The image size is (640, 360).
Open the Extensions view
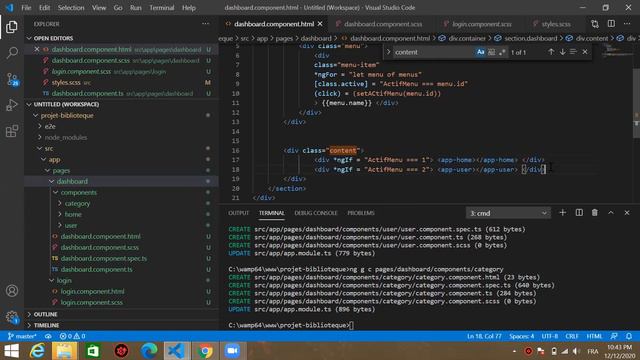point(12,131)
